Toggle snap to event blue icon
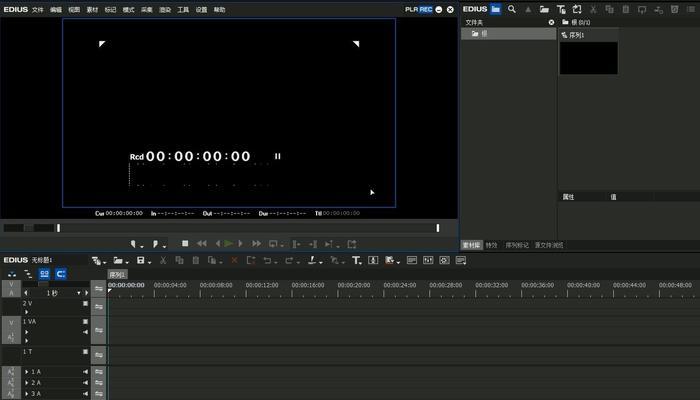Viewport: 700px width, 400px height. (x=61, y=274)
